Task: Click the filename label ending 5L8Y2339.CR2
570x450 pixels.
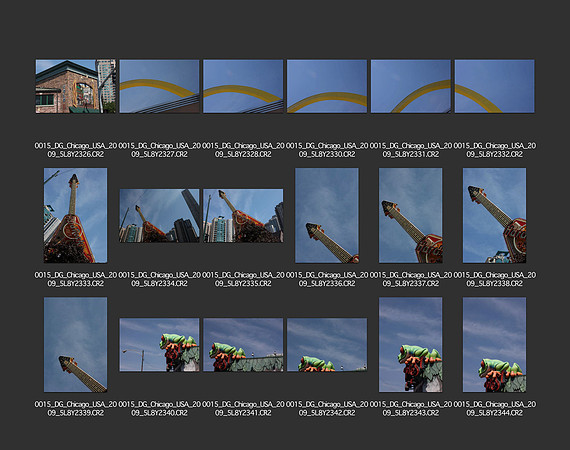Action: pyautogui.click(x=76, y=409)
